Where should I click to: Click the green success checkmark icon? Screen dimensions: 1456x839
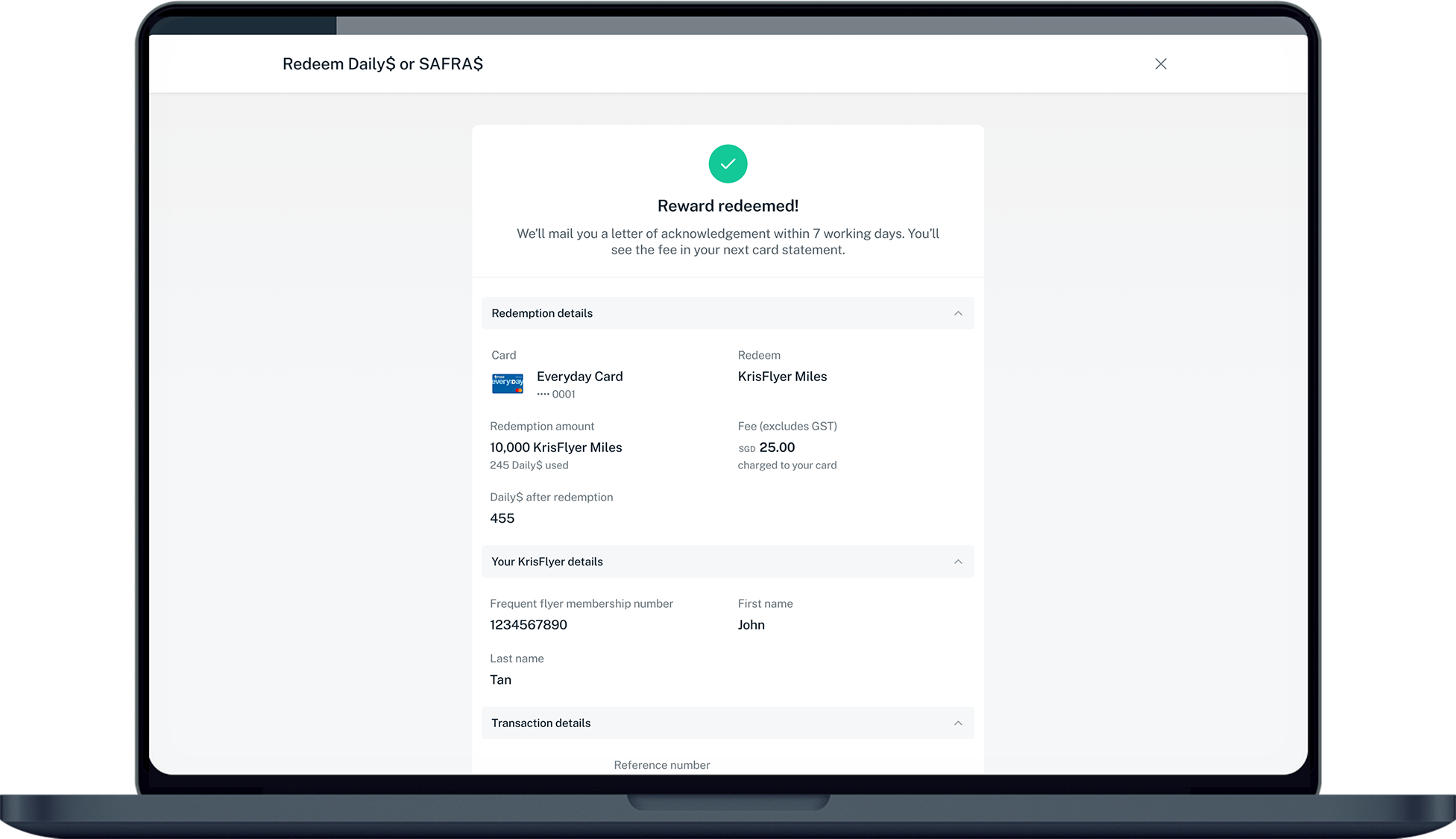point(728,164)
